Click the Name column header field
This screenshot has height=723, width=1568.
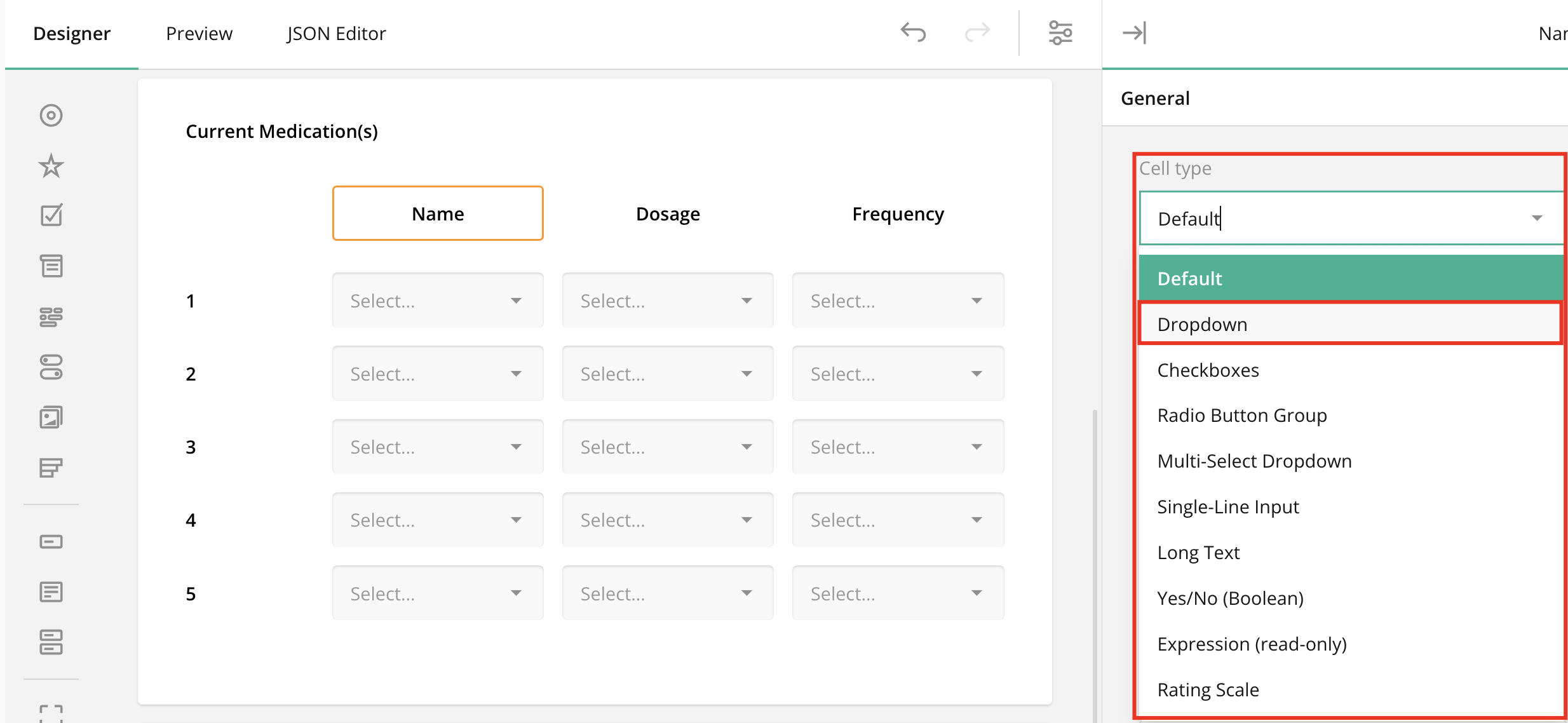[x=437, y=213]
